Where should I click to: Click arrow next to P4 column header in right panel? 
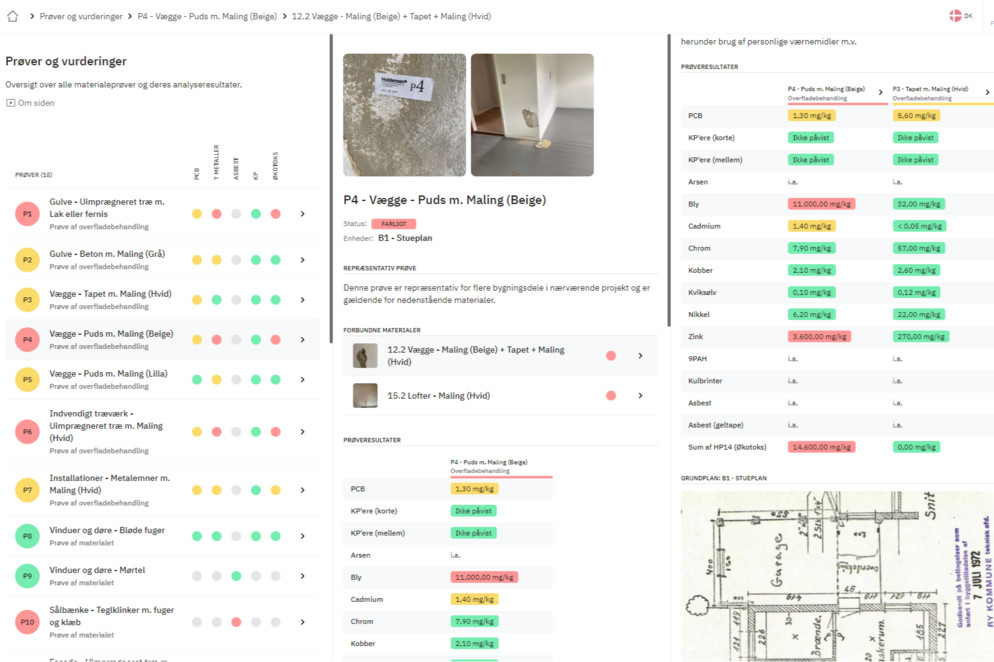click(x=881, y=93)
